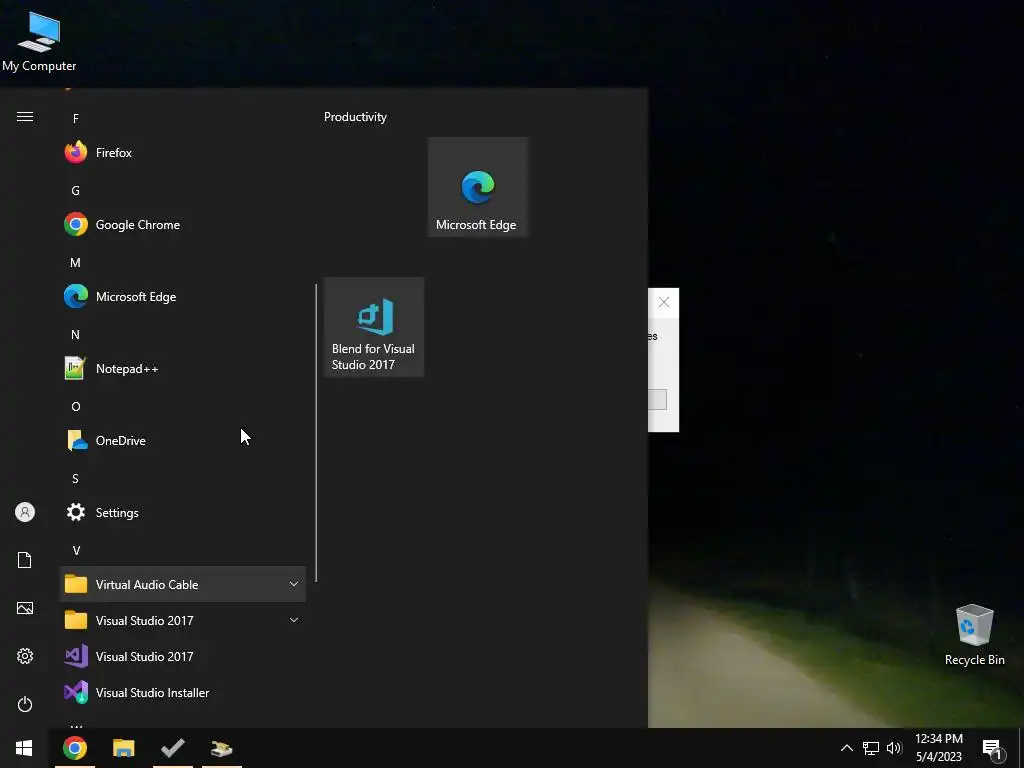
Task: Close the dialog behind the Start menu
Action: (x=664, y=302)
